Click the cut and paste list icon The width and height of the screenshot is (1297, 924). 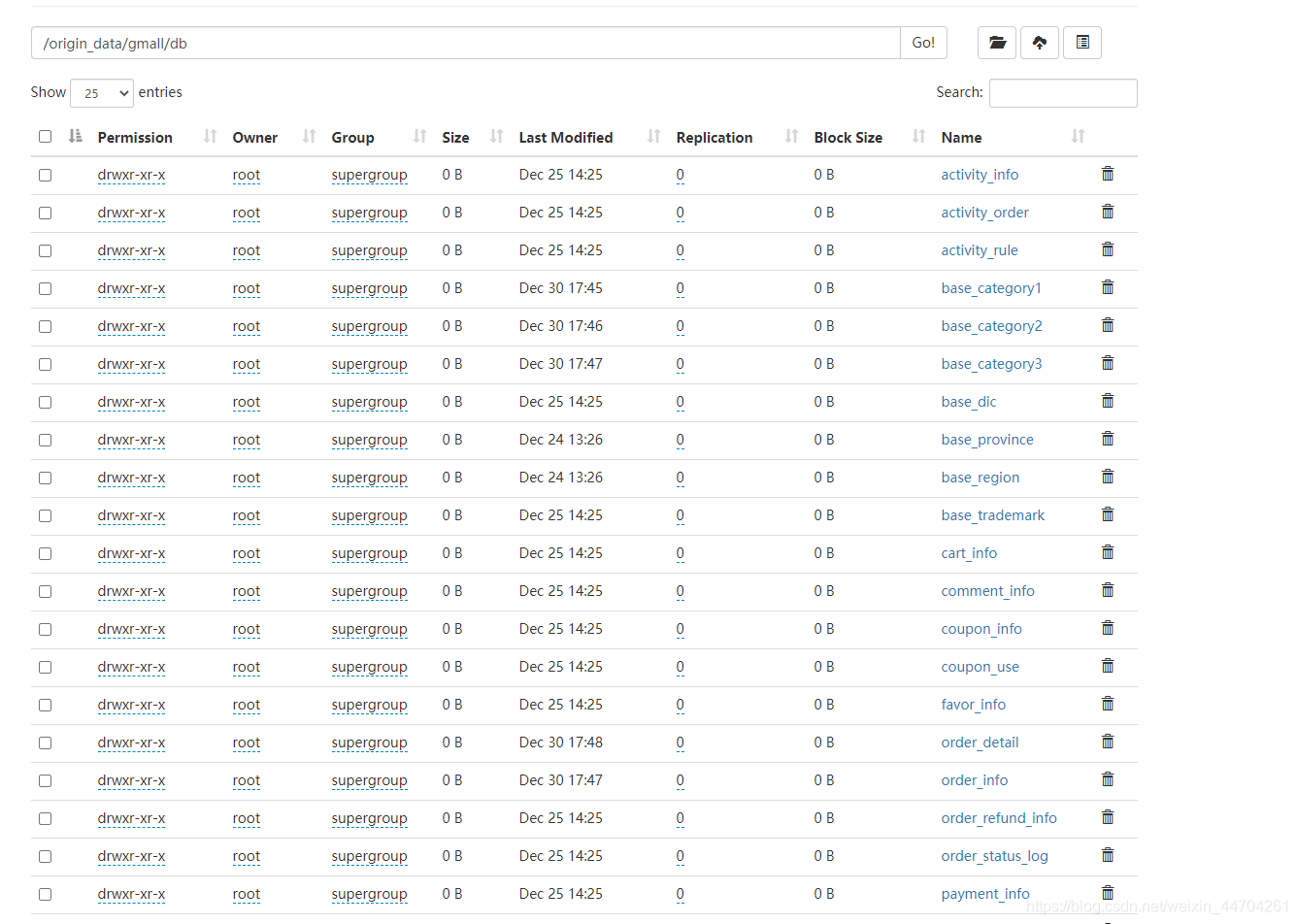(1082, 43)
